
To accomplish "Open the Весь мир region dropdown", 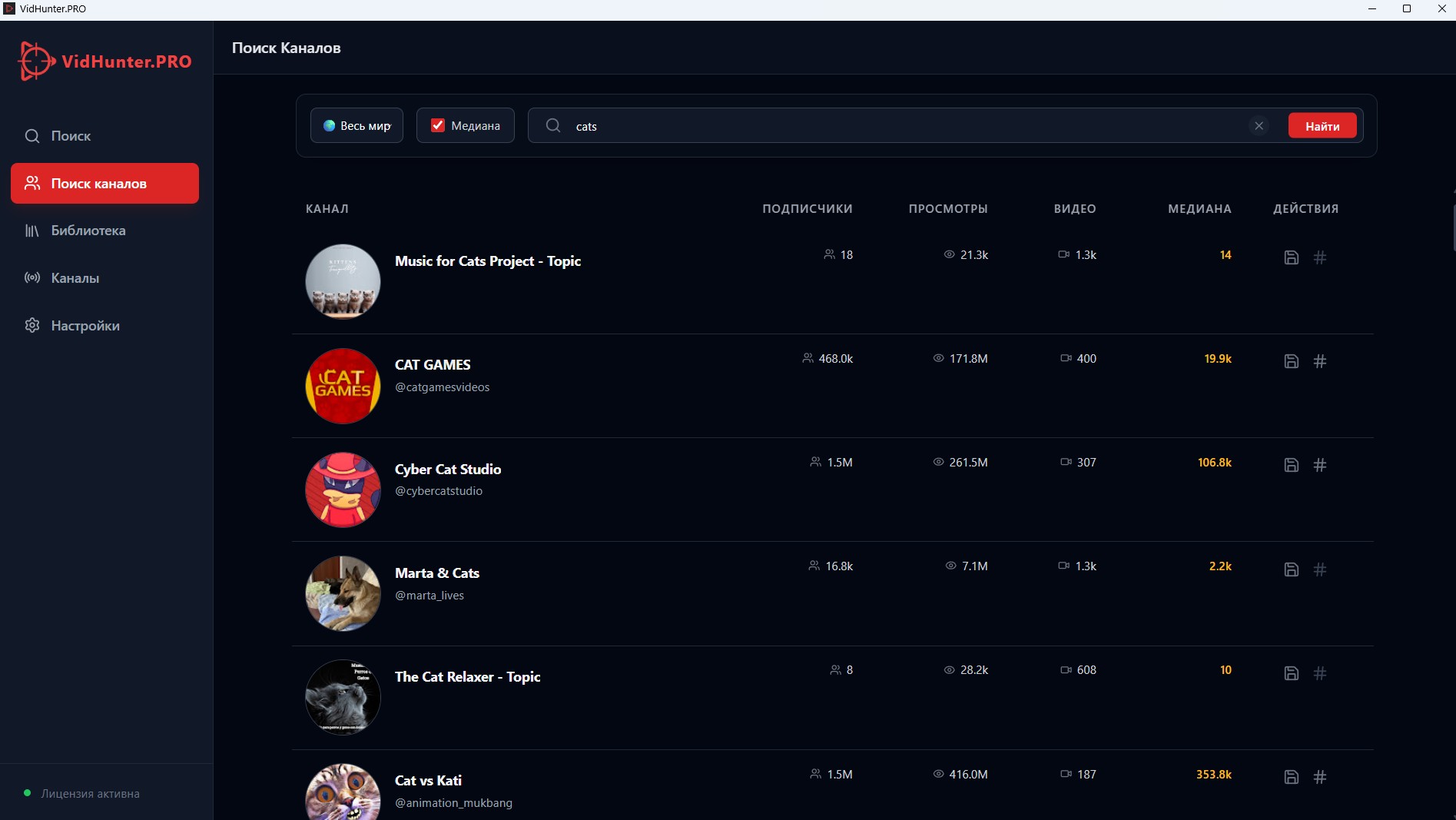I will coord(357,125).
